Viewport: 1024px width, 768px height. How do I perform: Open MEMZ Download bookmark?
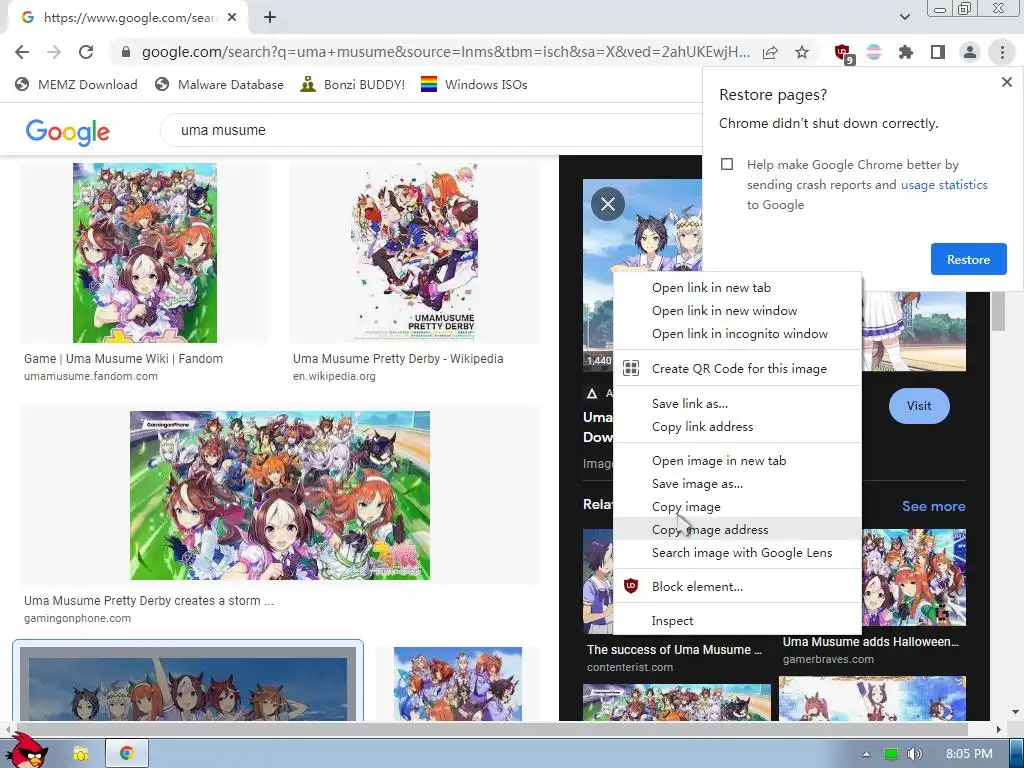[76, 84]
